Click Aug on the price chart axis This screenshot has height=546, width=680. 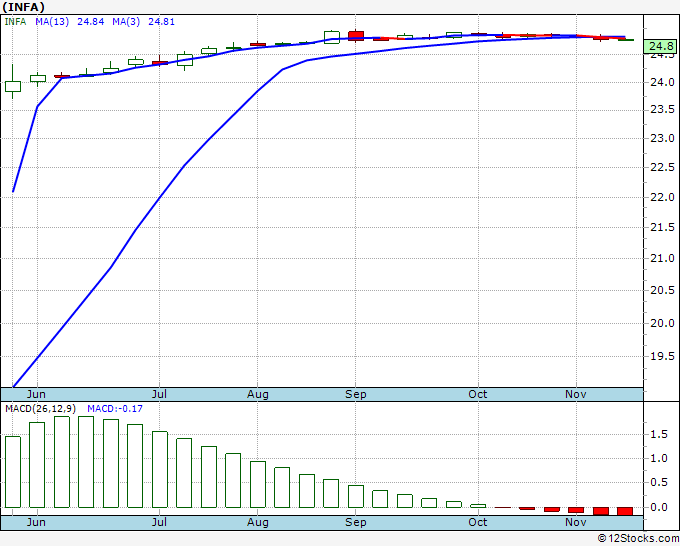(x=258, y=394)
